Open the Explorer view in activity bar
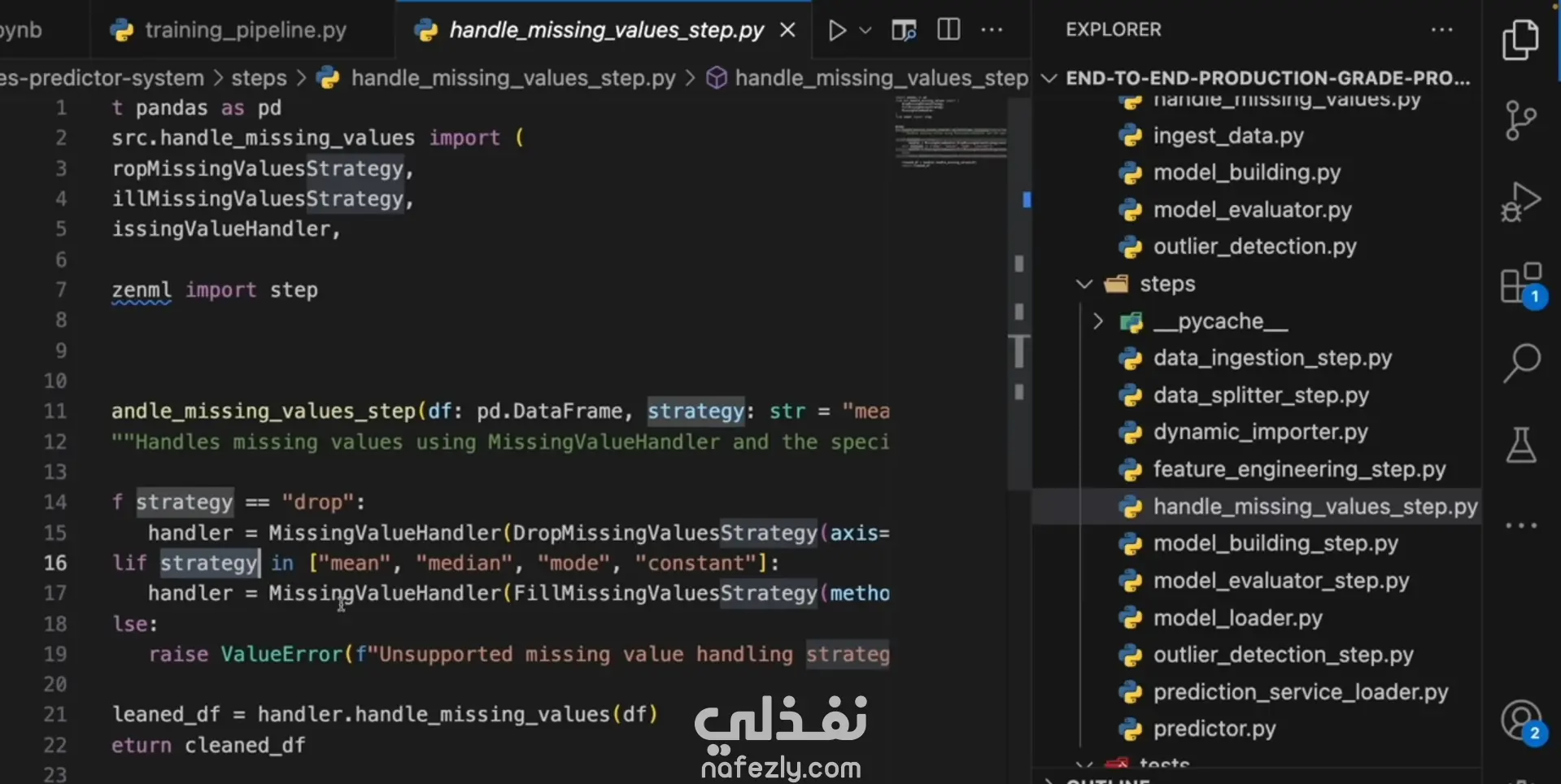 [1520, 41]
